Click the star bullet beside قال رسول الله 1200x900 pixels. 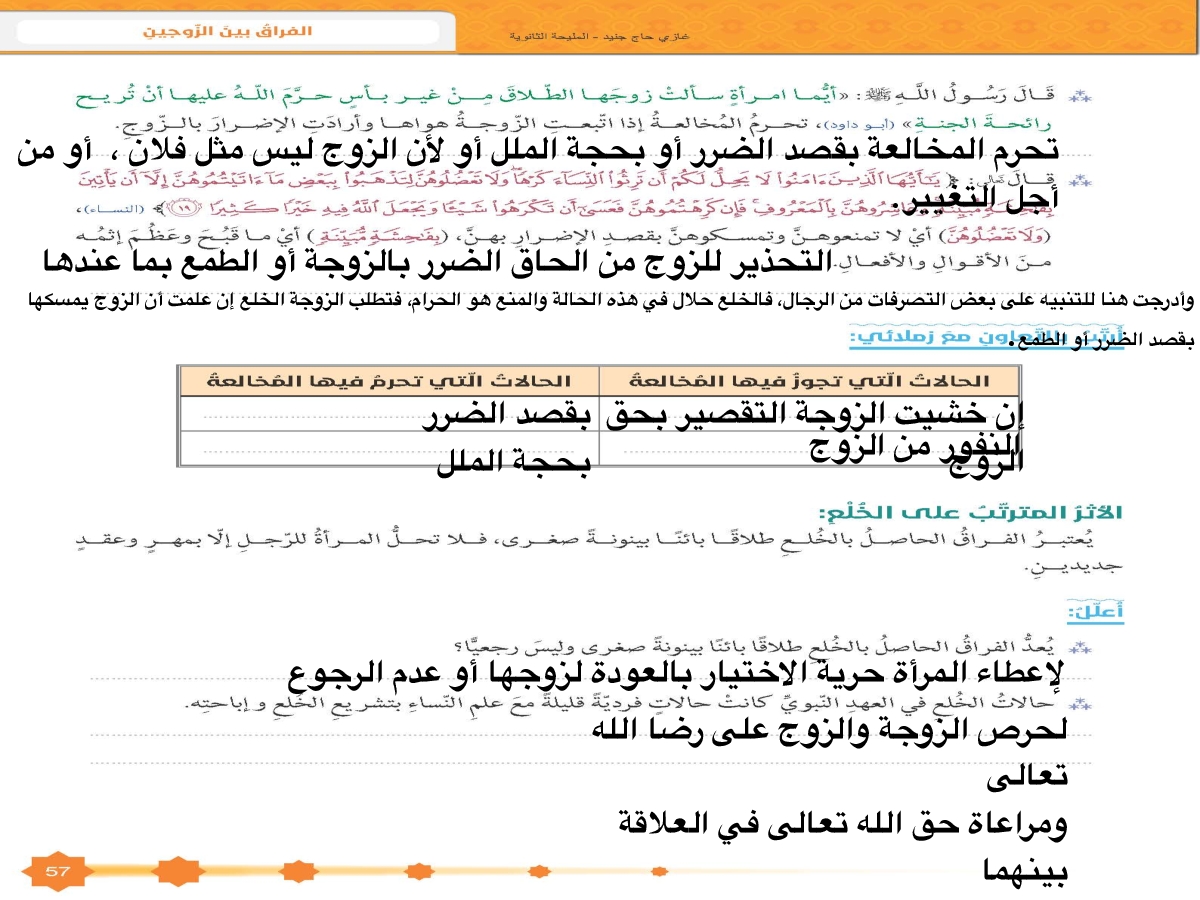coord(1079,96)
